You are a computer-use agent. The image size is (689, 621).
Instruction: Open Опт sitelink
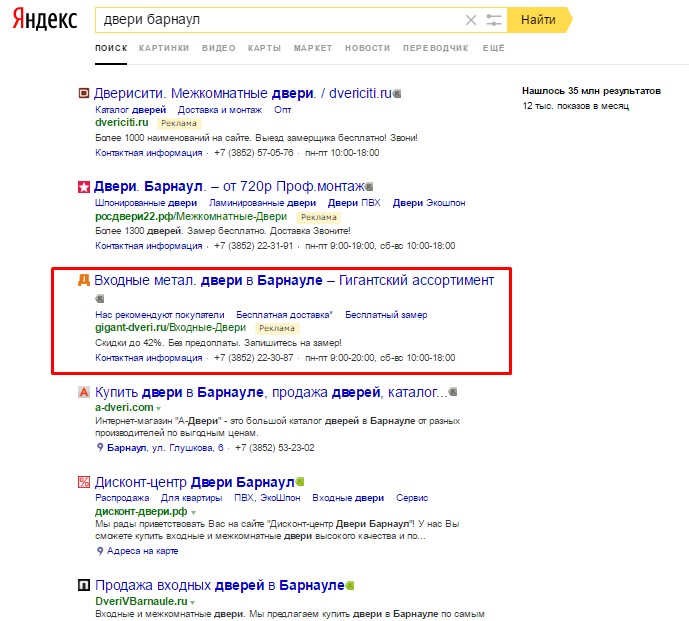(283, 109)
